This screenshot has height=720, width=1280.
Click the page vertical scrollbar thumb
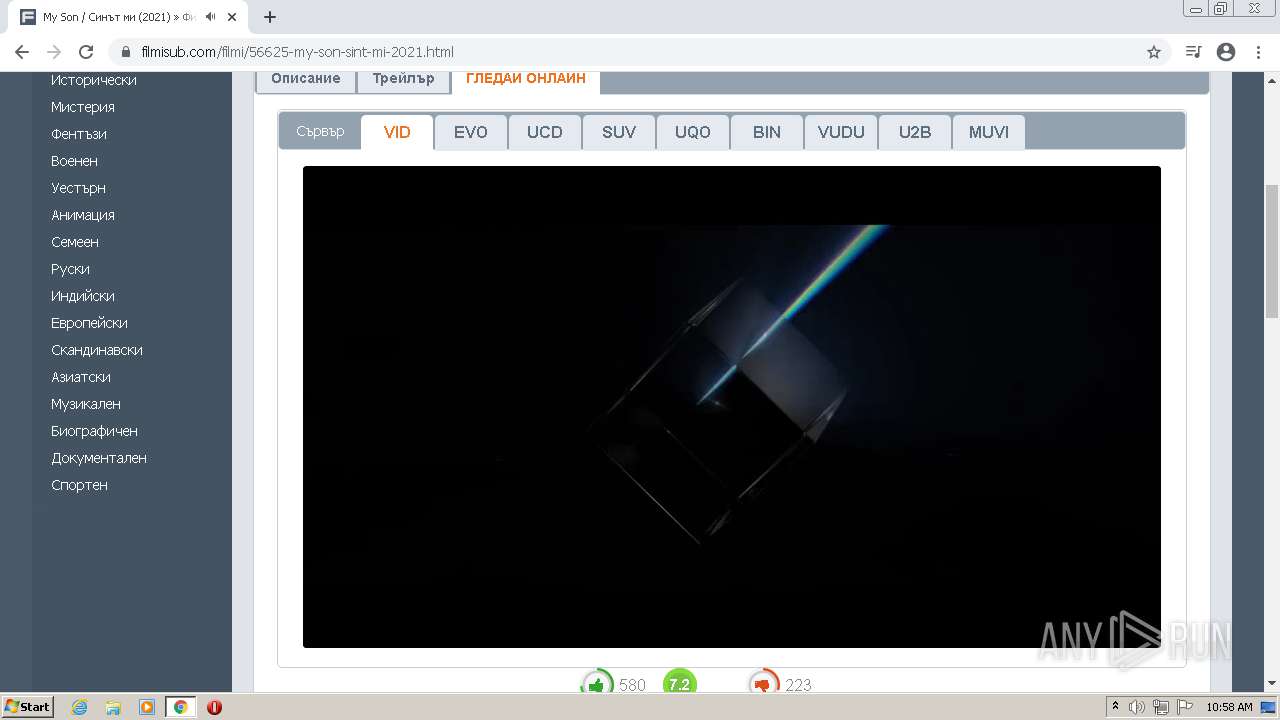(1272, 251)
